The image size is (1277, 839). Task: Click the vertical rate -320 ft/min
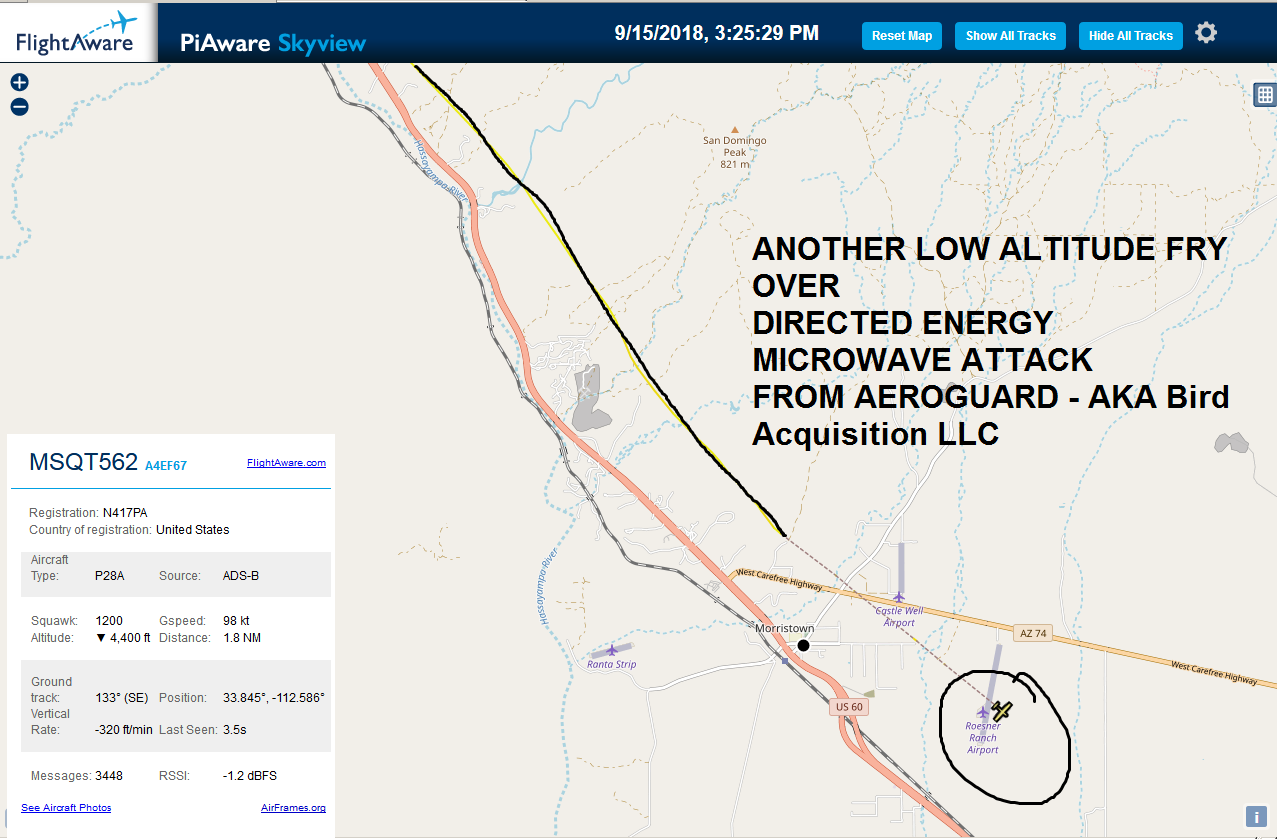[124, 730]
